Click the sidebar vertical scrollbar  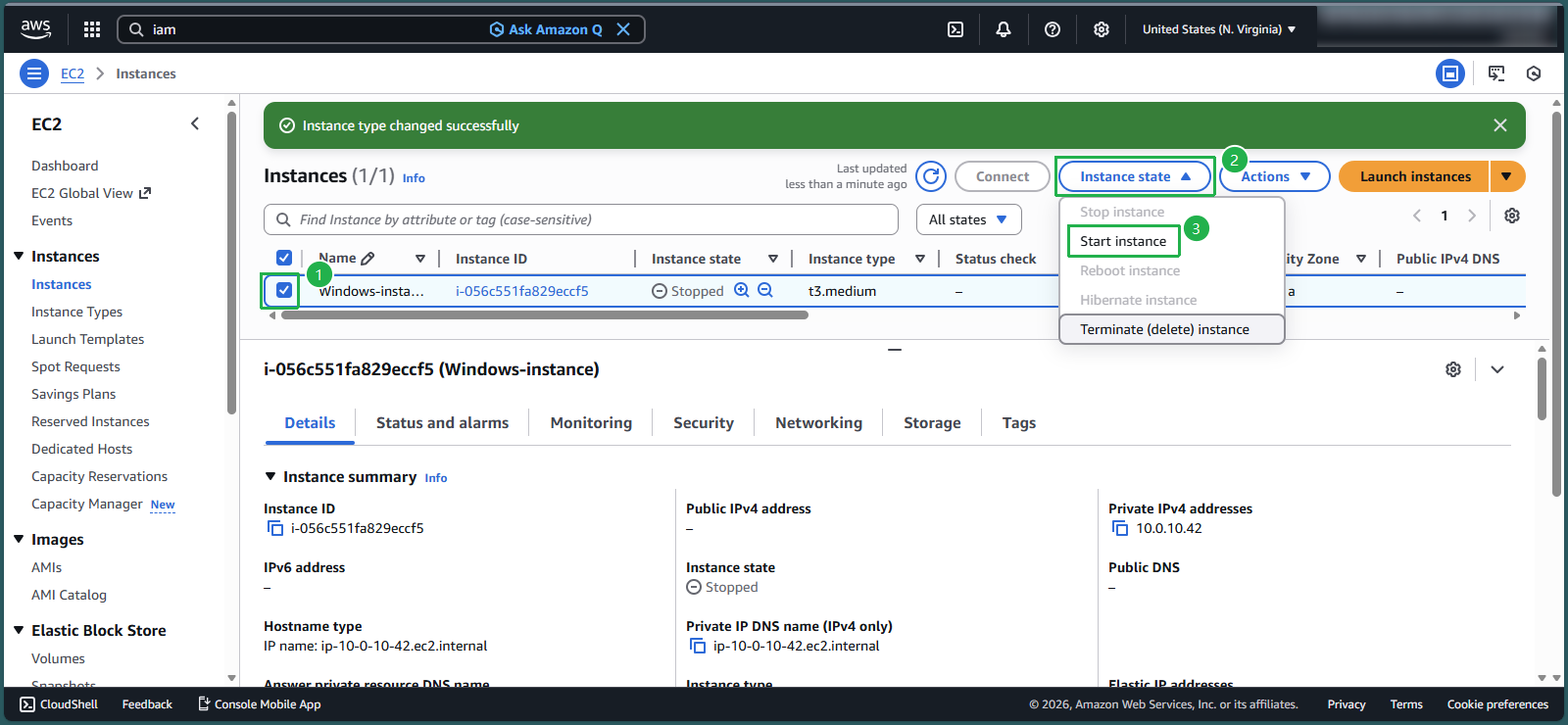tap(231, 263)
